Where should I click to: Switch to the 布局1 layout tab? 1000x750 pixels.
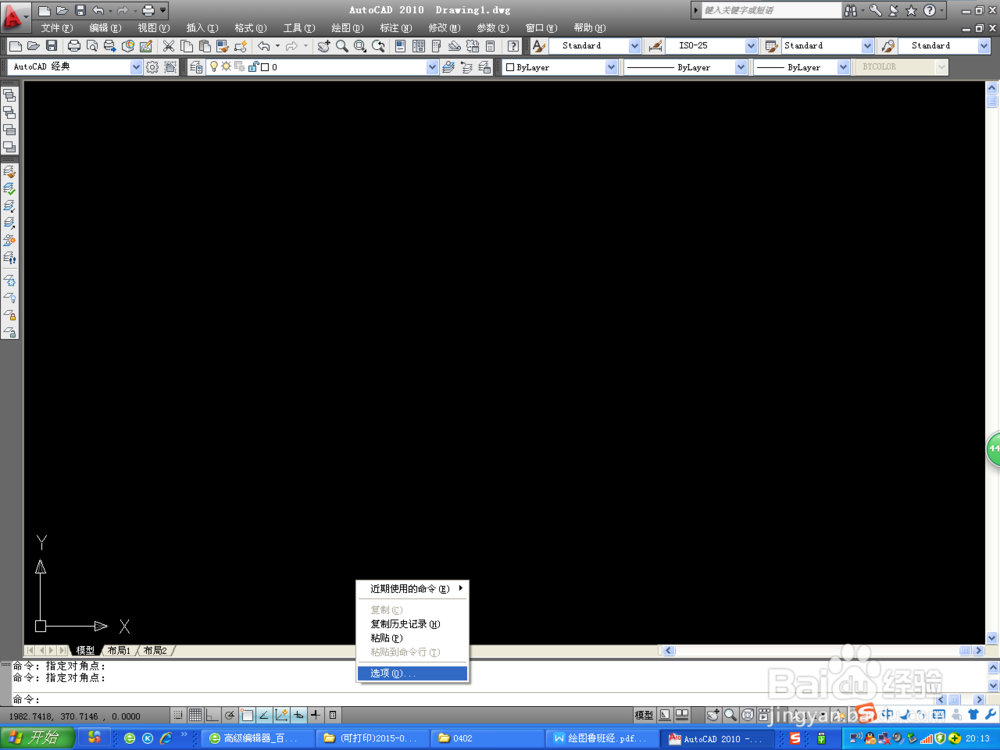tap(119, 651)
